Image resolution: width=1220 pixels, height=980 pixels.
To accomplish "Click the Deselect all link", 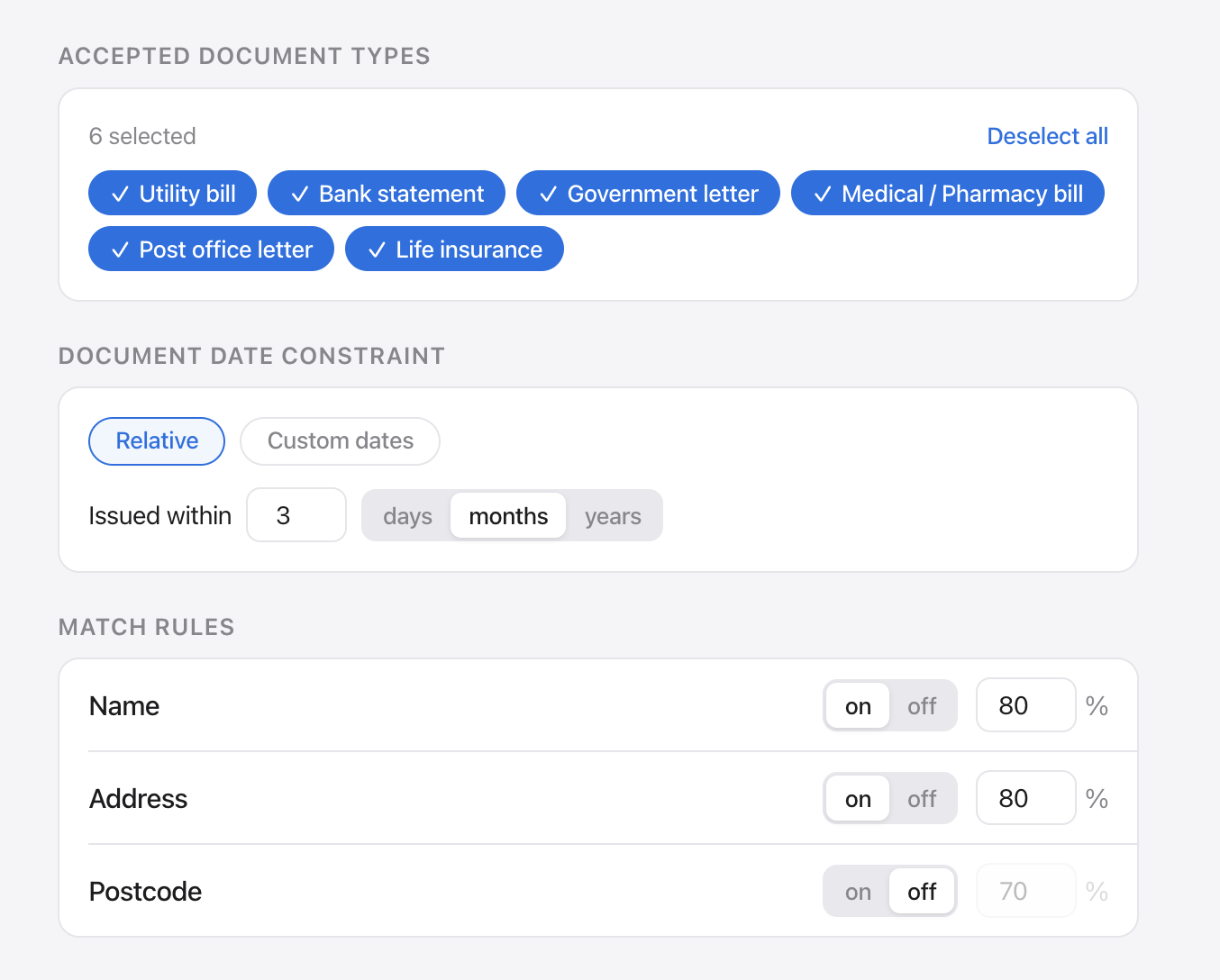I will point(1047,136).
